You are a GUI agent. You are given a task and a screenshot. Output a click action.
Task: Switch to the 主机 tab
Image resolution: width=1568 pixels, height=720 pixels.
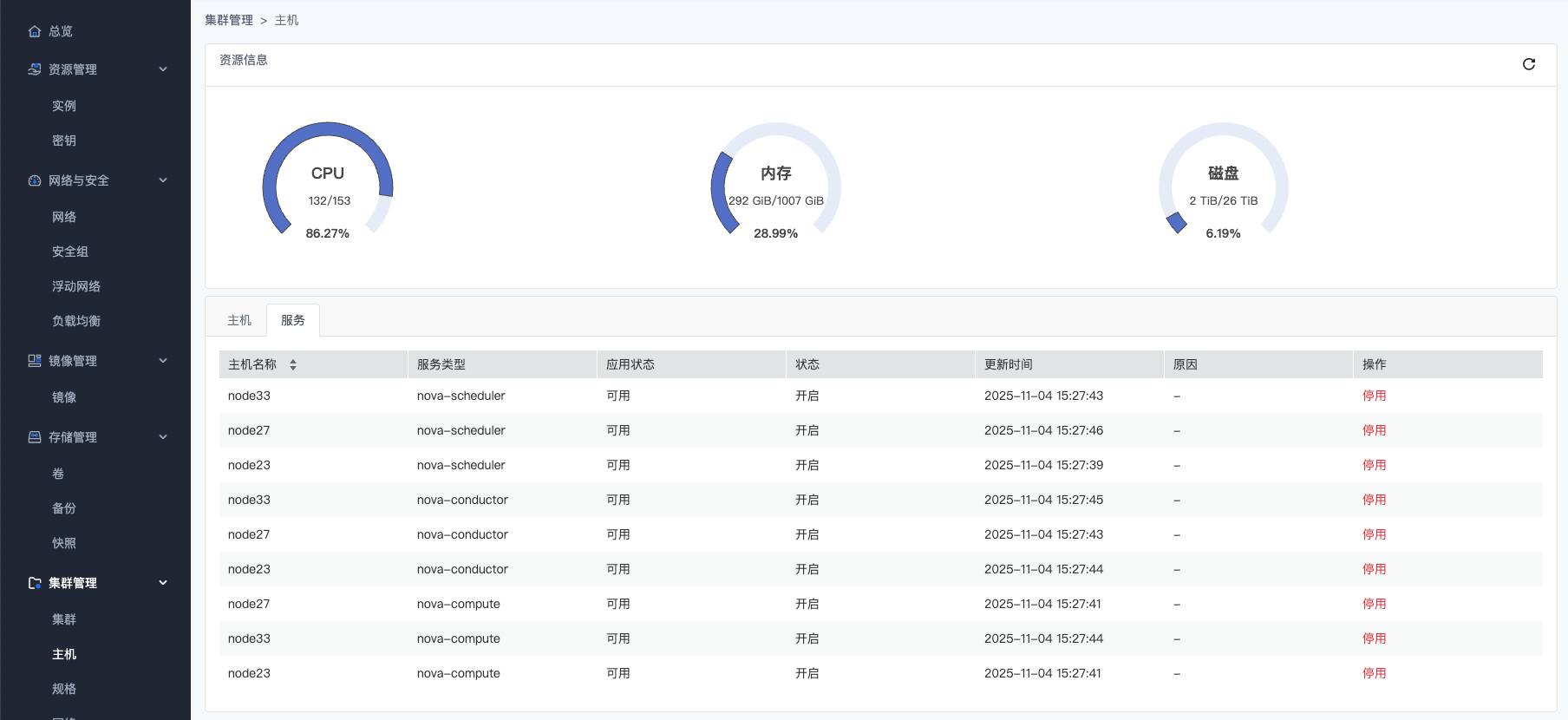tap(239, 320)
